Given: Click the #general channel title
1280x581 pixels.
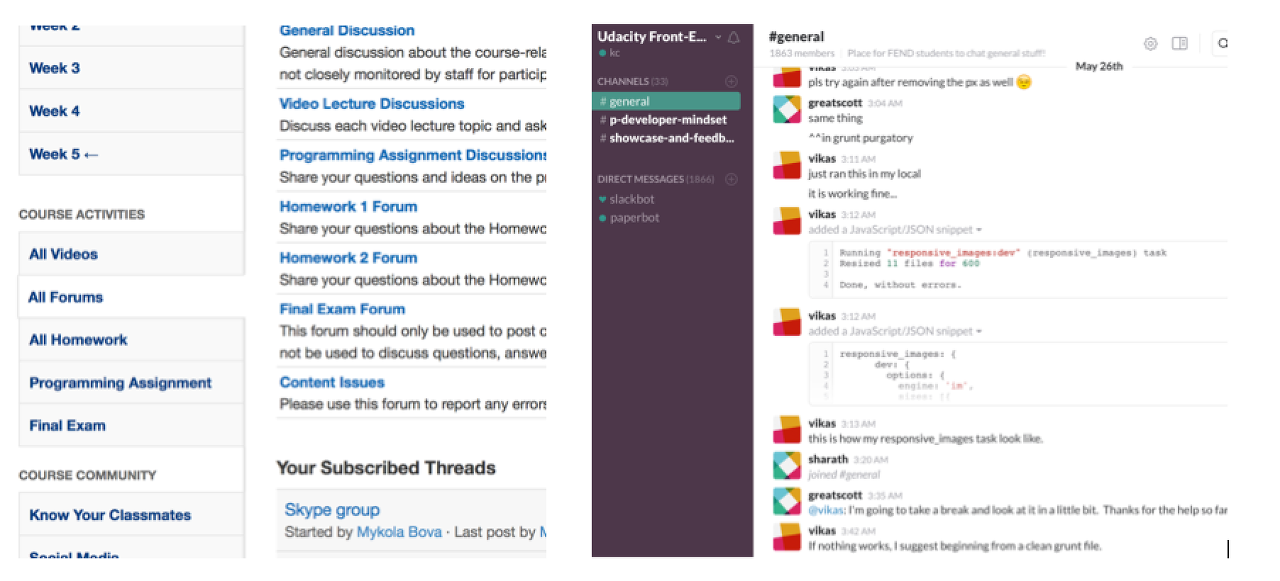Looking at the screenshot, I should point(796,37).
